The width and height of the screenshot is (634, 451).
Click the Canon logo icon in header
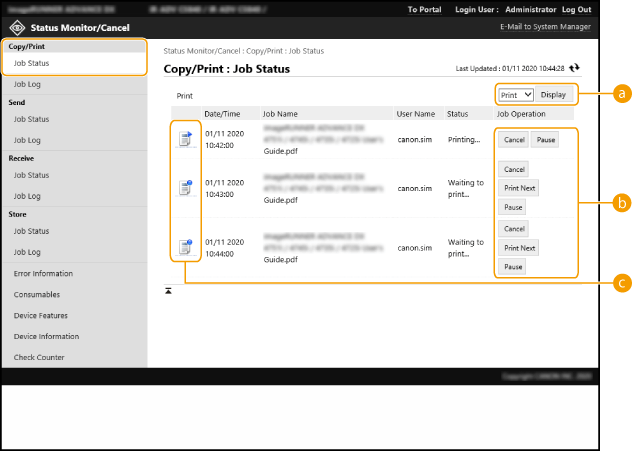pyautogui.click(x=15, y=27)
